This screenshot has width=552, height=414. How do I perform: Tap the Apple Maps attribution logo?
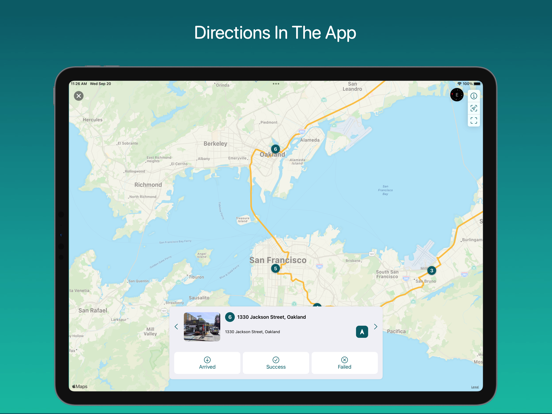(80, 387)
